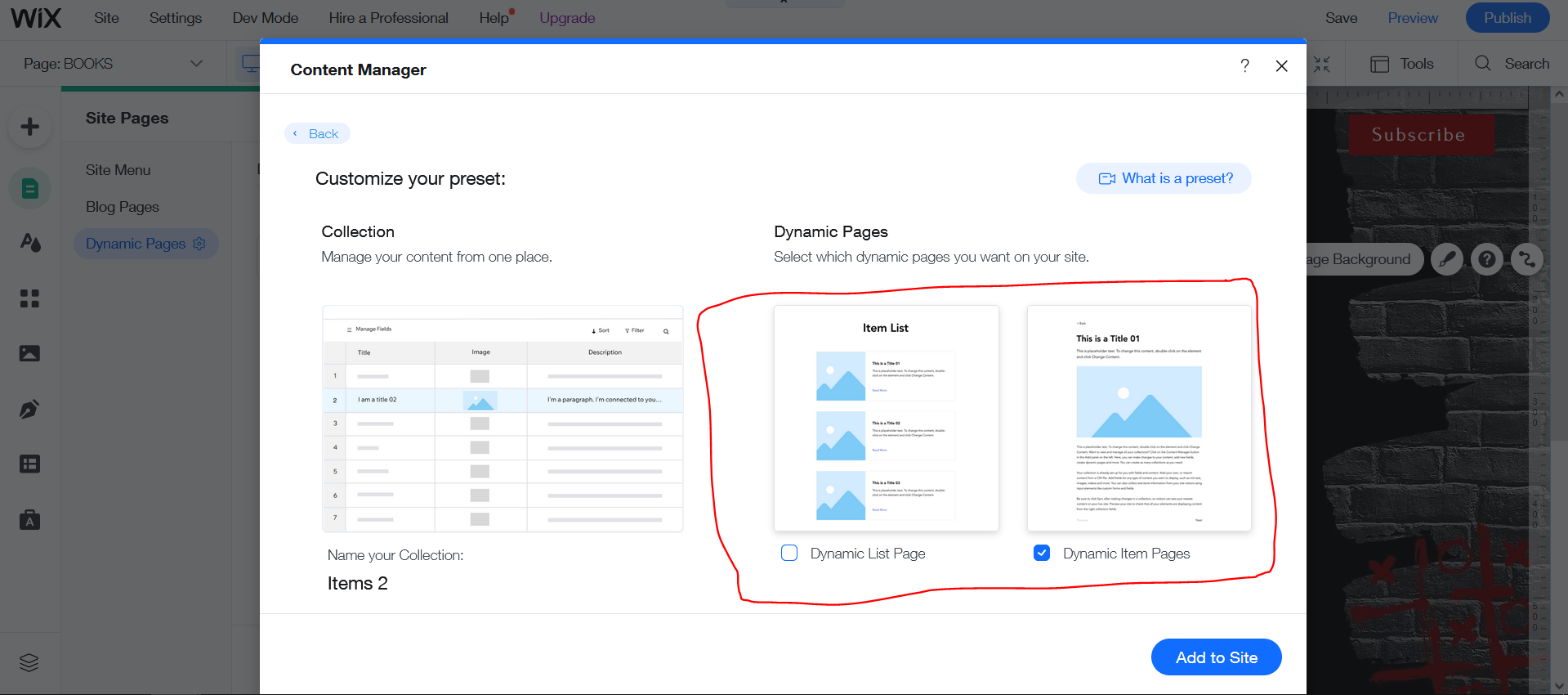Click the zoom out collapse arrows icon
The height and width of the screenshot is (695, 1568).
coord(1323,64)
